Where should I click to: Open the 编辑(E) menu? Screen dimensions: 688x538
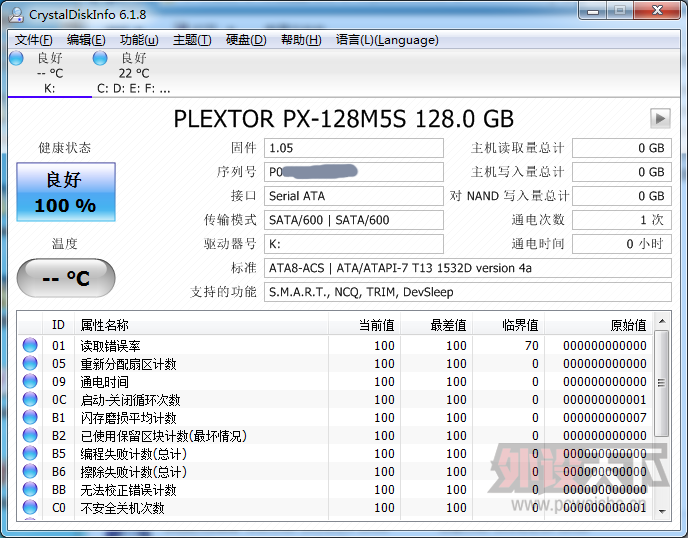(86, 40)
